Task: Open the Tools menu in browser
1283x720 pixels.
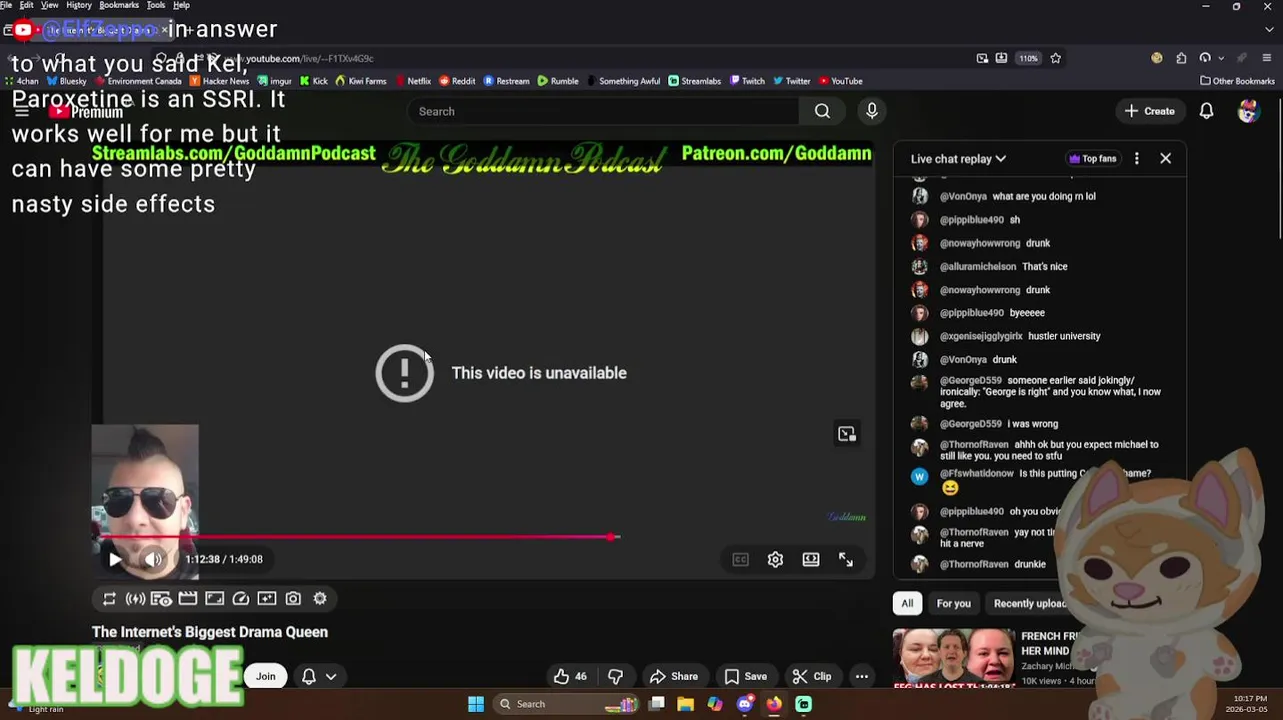Action: coord(156,5)
